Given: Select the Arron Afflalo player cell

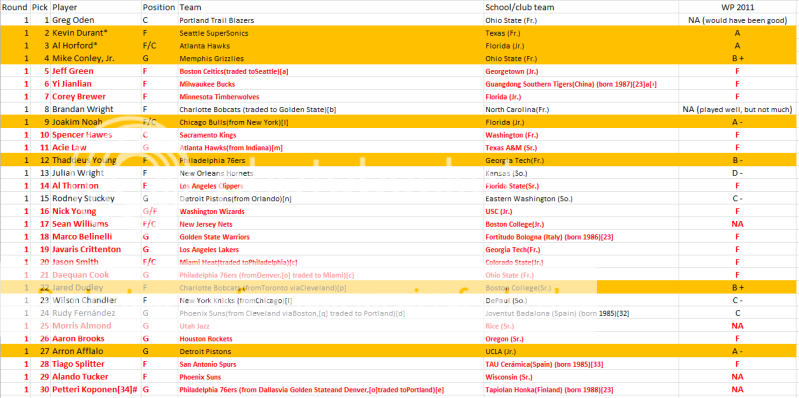Looking at the screenshot, I should click(x=96, y=352).
